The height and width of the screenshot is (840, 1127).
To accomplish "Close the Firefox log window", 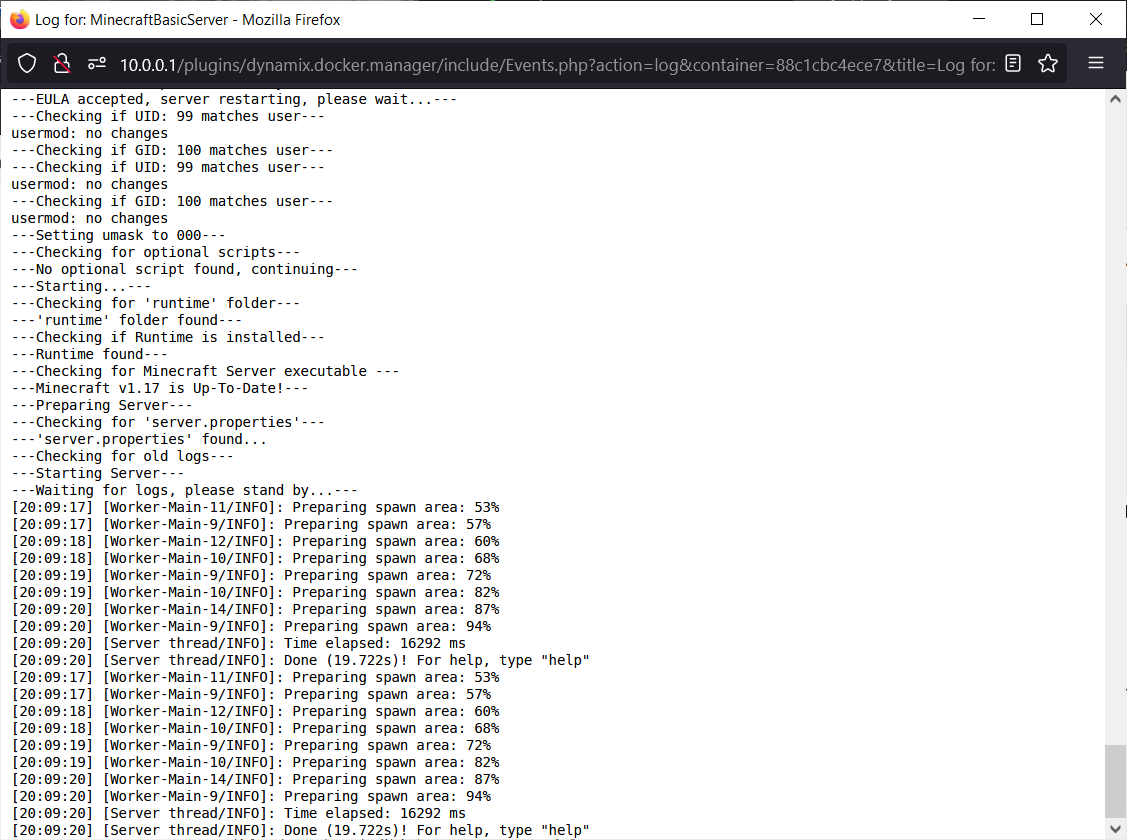I will point(1095,19).
